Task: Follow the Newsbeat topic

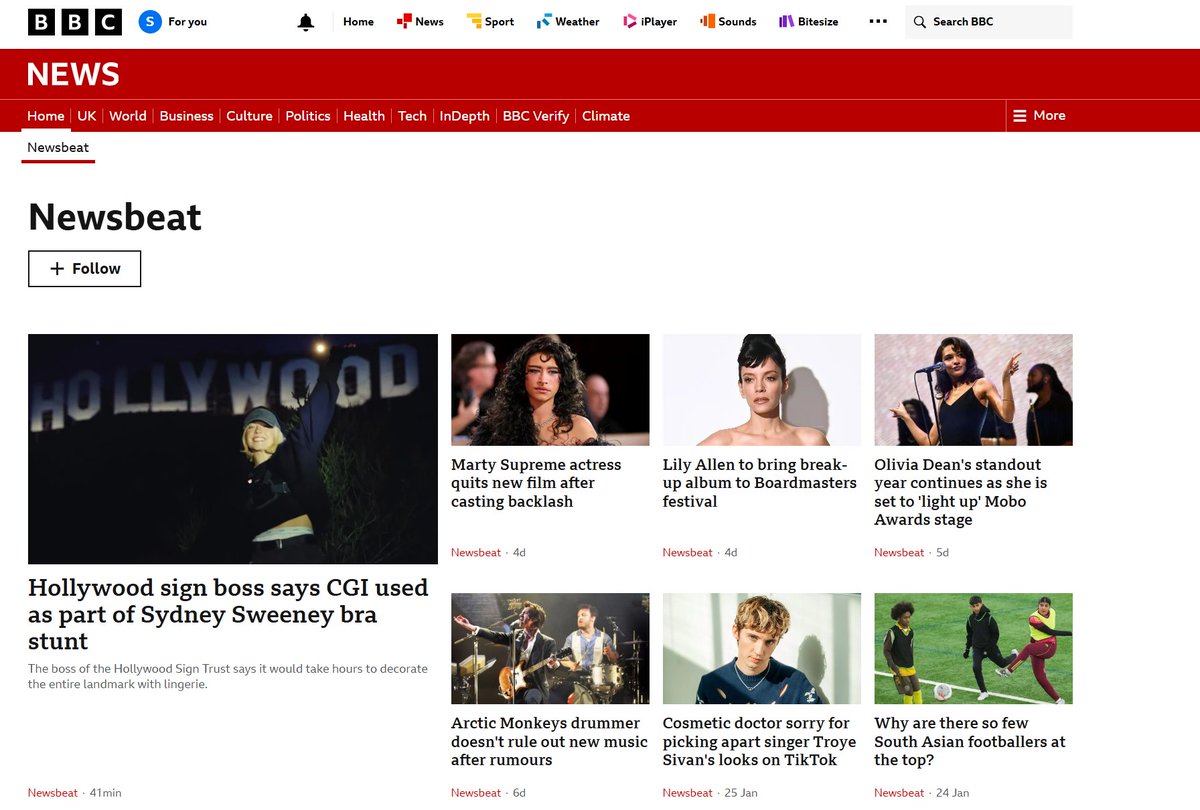Action: click(x=84, y=269)
